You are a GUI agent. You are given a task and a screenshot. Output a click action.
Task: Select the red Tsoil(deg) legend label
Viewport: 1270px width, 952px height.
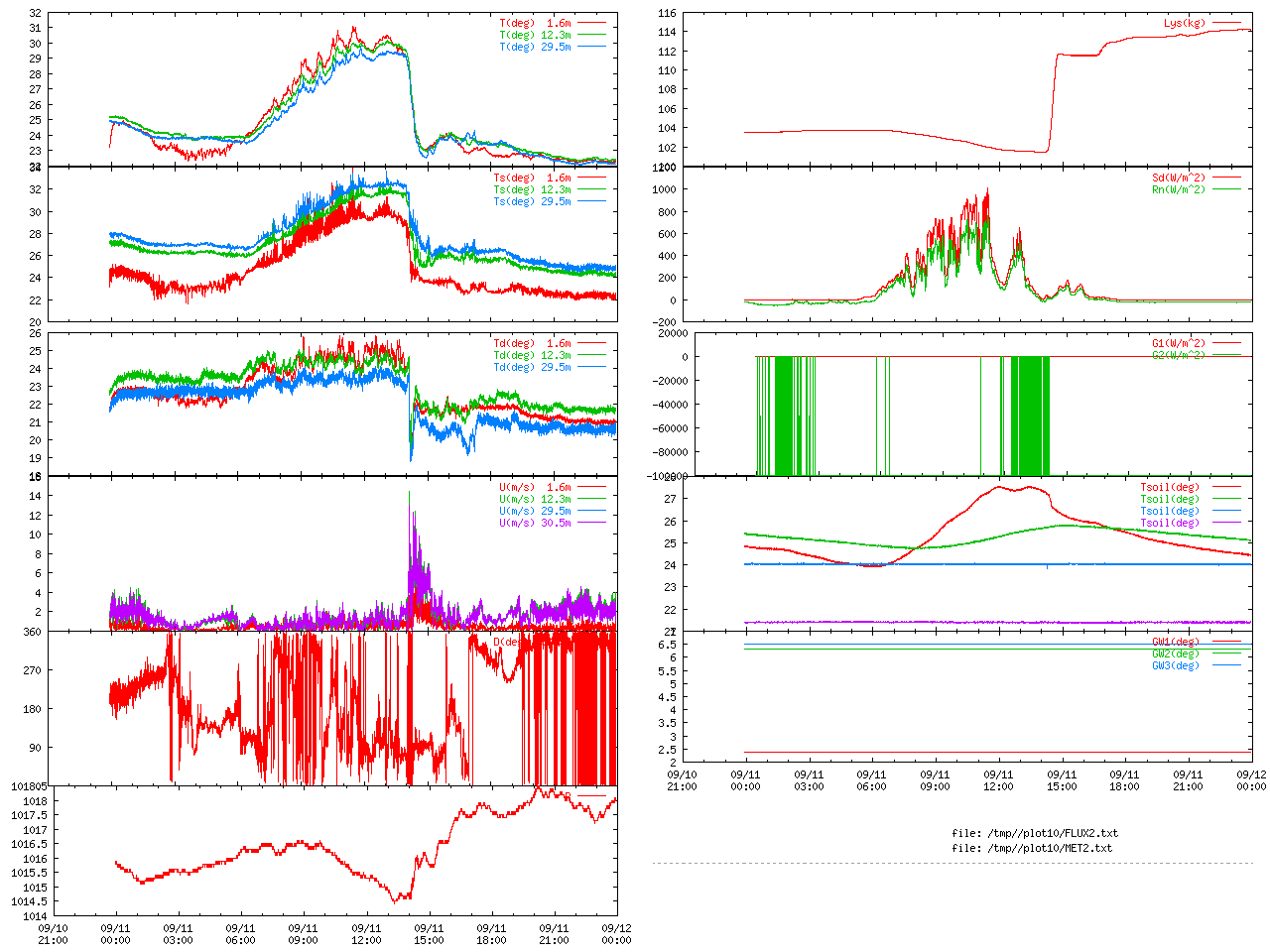coord(1170,488)
